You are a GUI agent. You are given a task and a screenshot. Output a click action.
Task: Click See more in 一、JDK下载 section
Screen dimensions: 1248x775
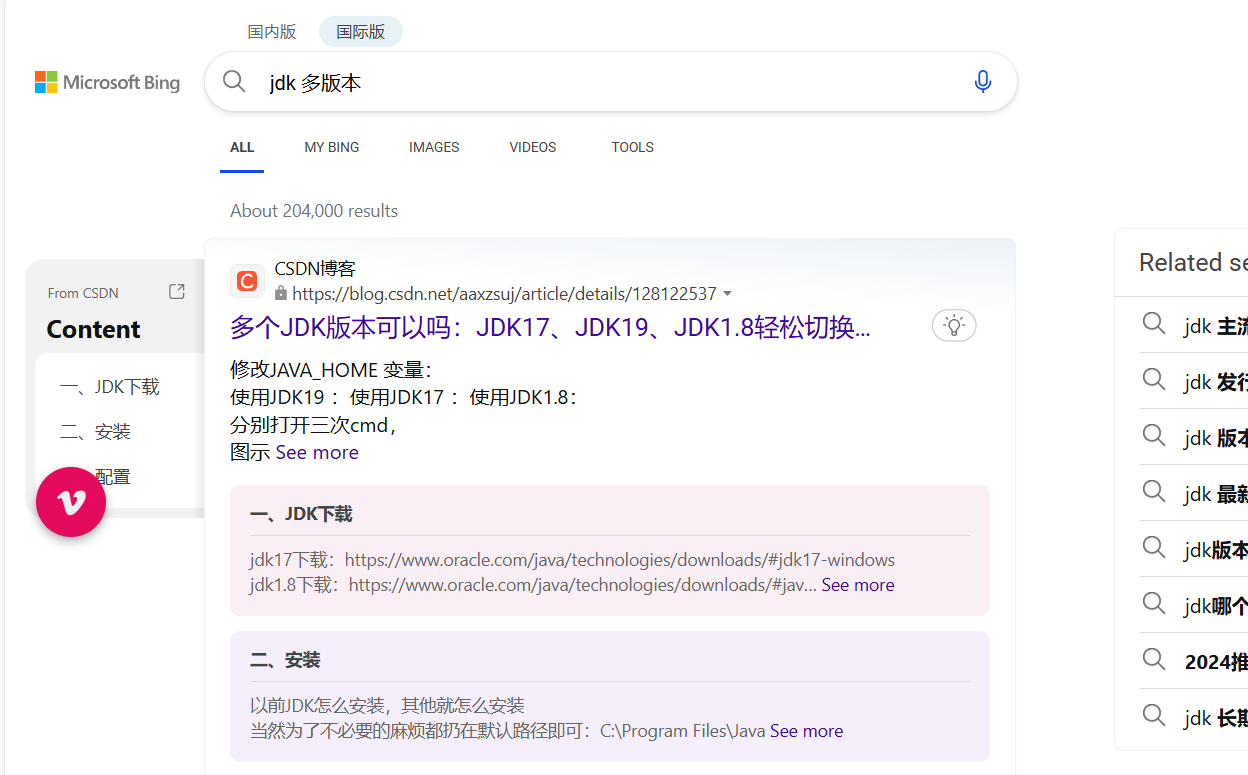[x=858, y=585]
